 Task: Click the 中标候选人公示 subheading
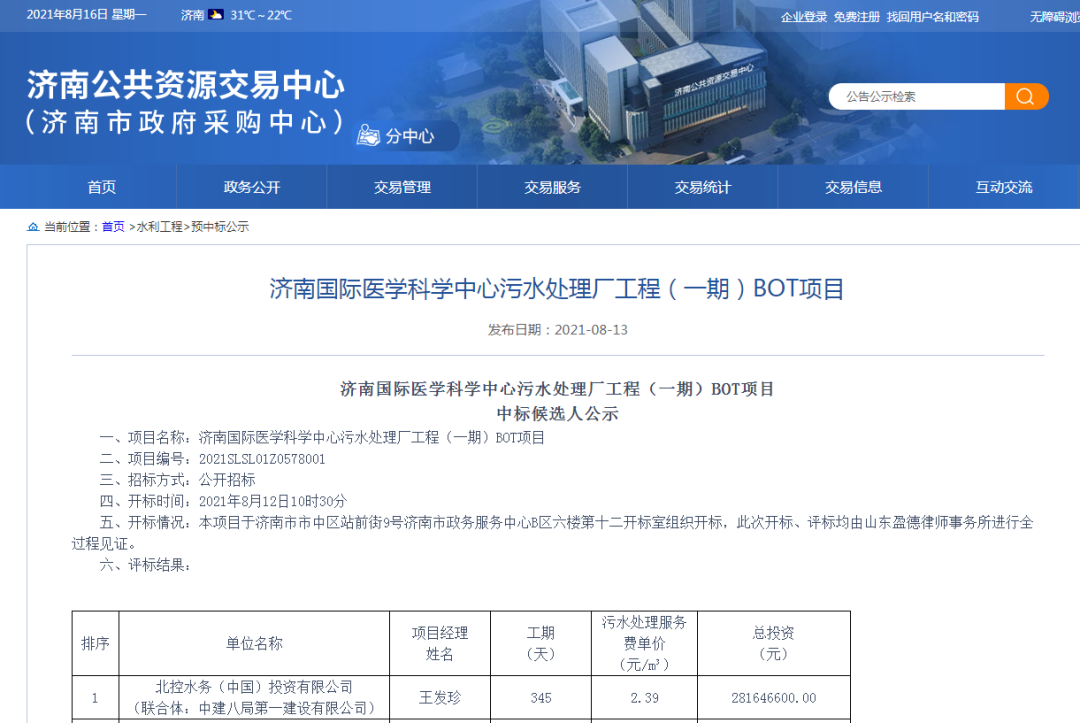click(x=557, y=414)
